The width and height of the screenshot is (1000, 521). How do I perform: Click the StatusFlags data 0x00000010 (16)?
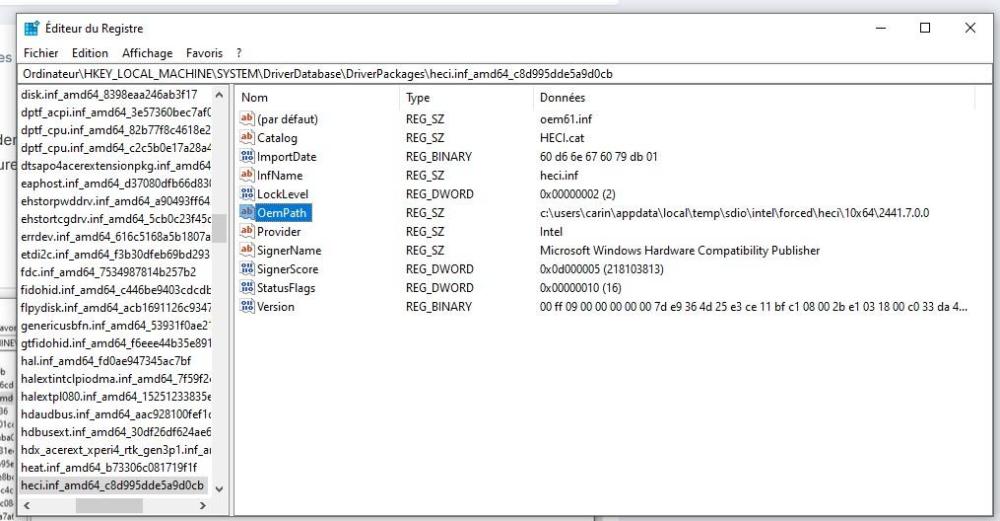tap(580, 288)
